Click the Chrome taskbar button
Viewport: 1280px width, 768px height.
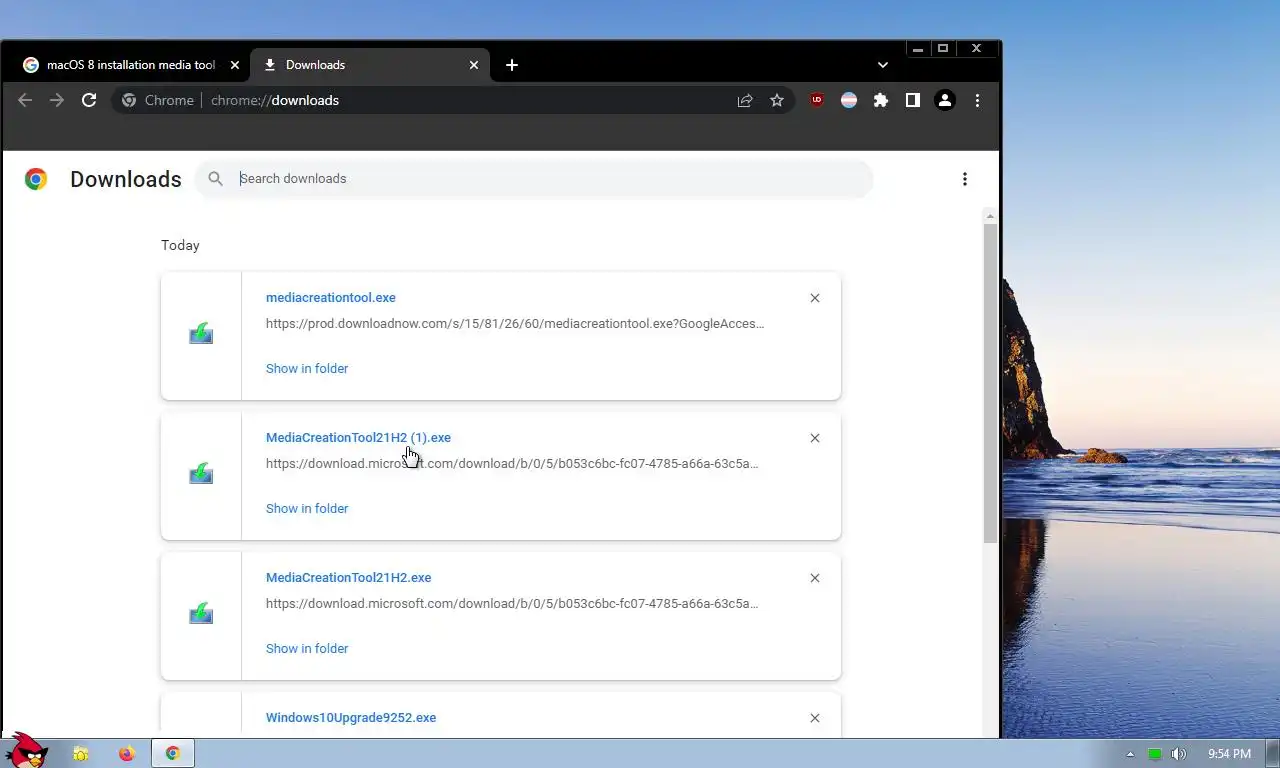(173, 754)
